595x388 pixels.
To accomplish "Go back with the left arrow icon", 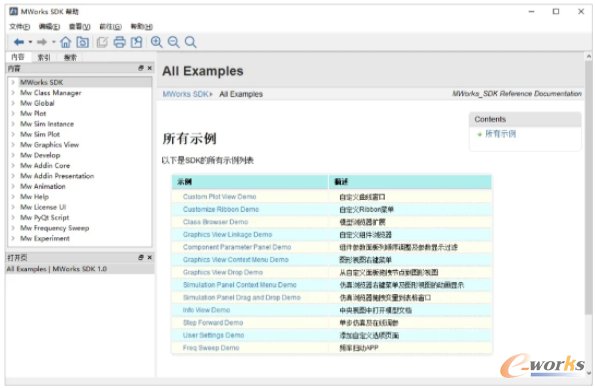I will (19, 42).
